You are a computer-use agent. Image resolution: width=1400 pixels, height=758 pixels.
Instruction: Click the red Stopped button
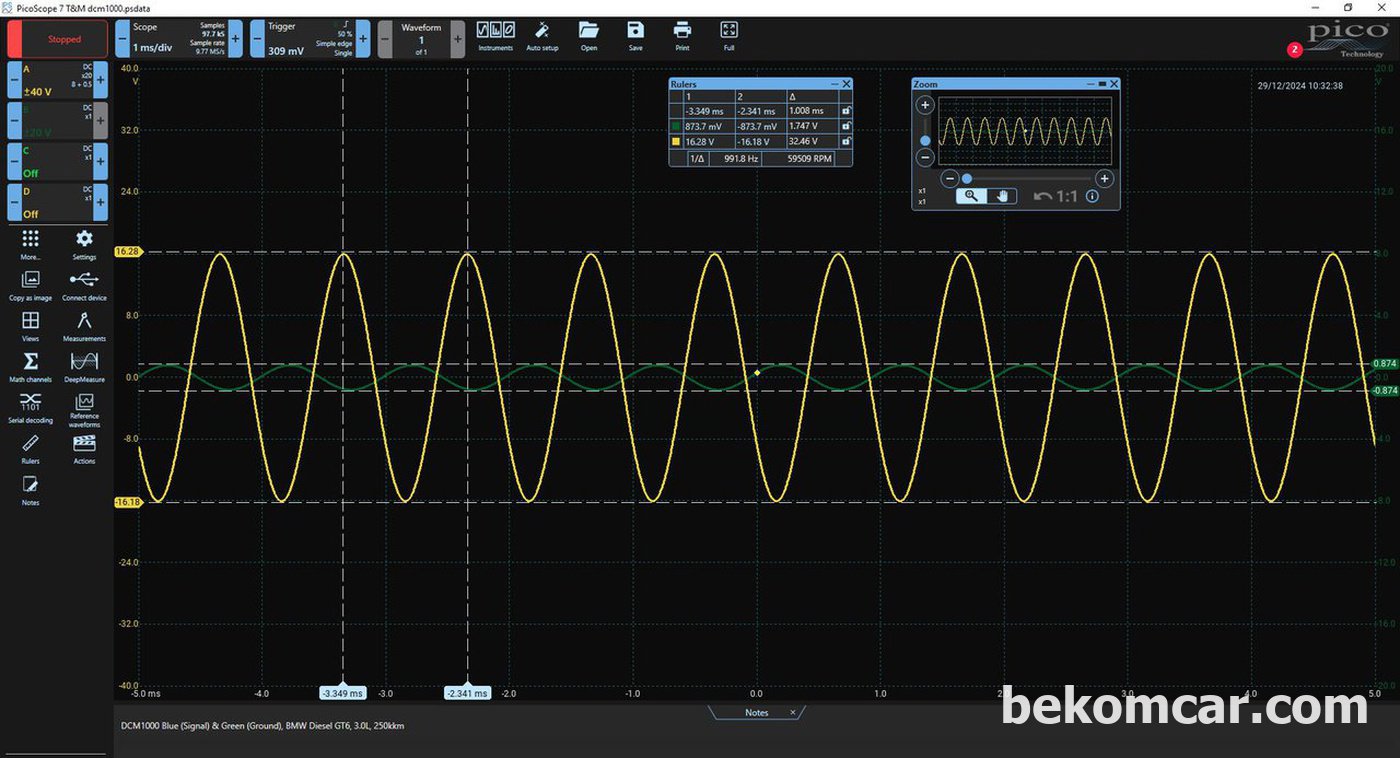(57, 39)
